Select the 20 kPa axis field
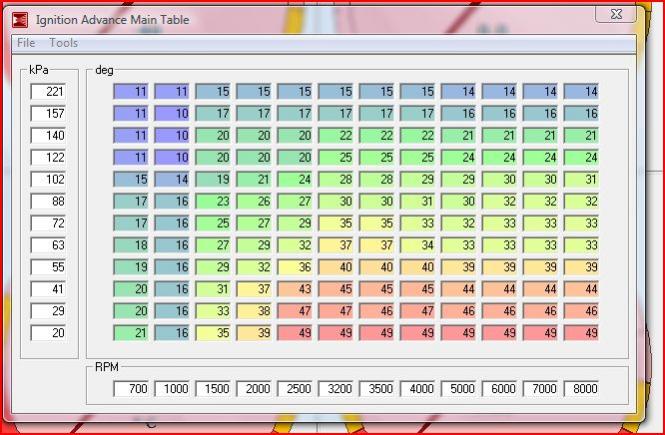 pos(48,332)
